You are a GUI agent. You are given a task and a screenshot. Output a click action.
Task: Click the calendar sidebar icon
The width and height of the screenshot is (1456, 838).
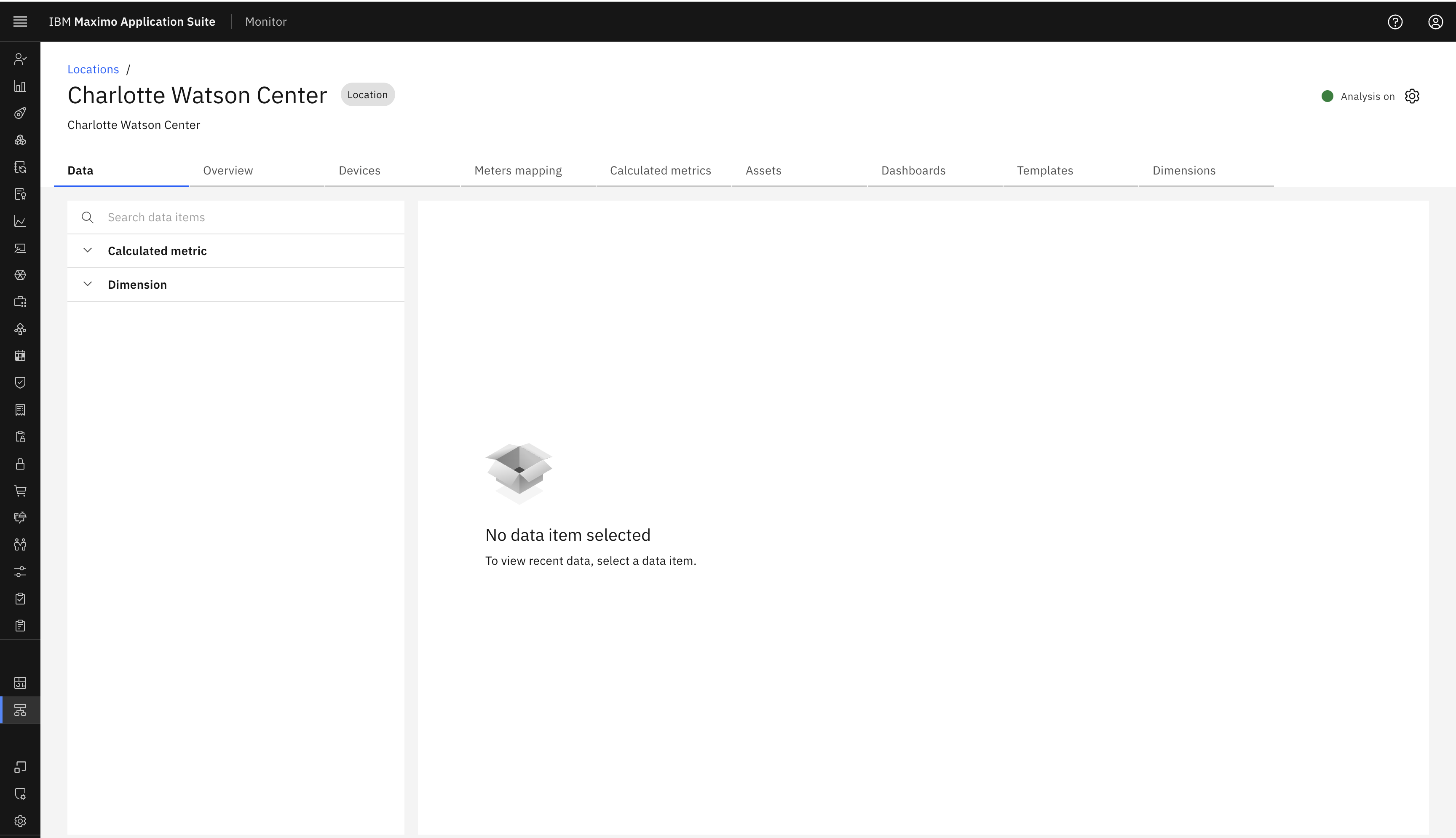20,356
